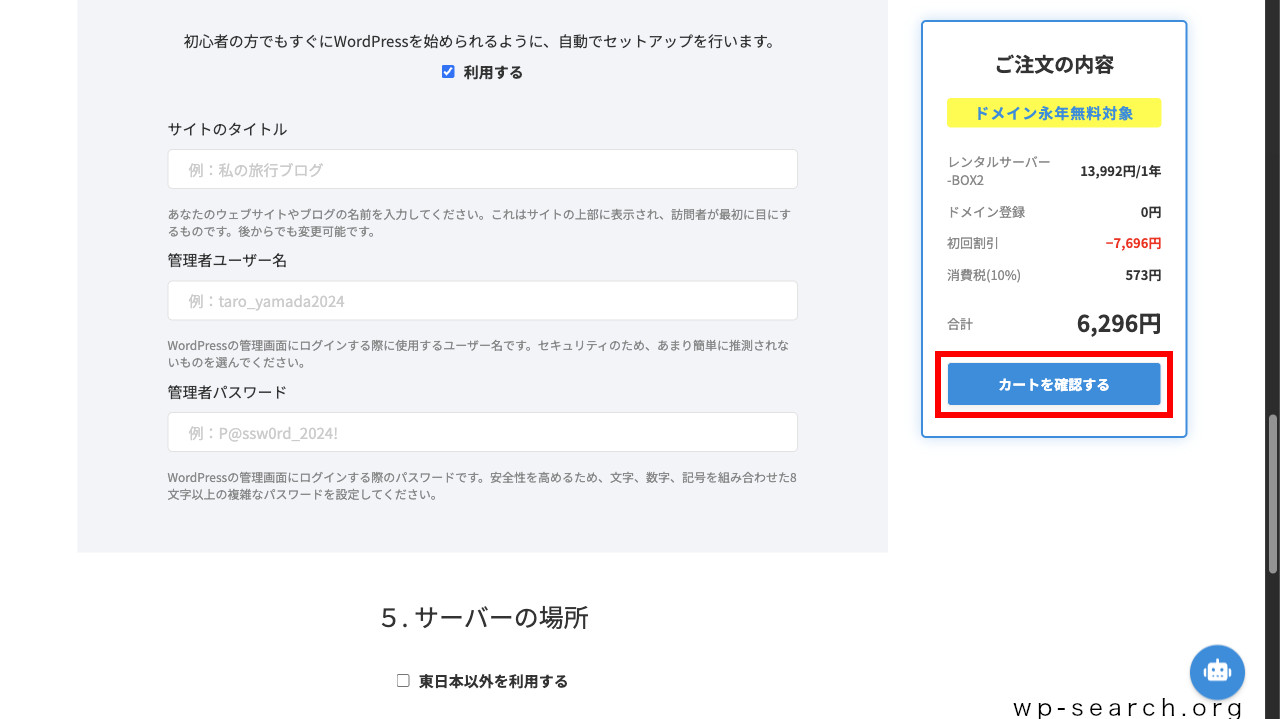The width and height of the screenshot is (1280, 719).
Task: Click the ドメイン永年無料対象 yellow banner
Action: tap(1054, 113)
